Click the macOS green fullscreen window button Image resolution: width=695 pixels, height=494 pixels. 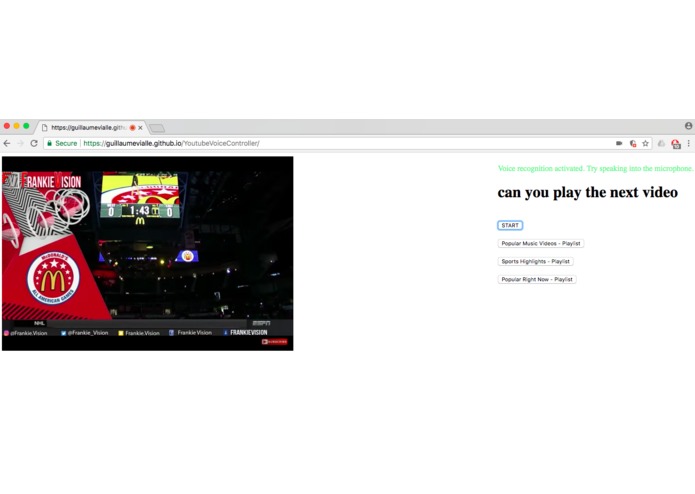(26, 126)
